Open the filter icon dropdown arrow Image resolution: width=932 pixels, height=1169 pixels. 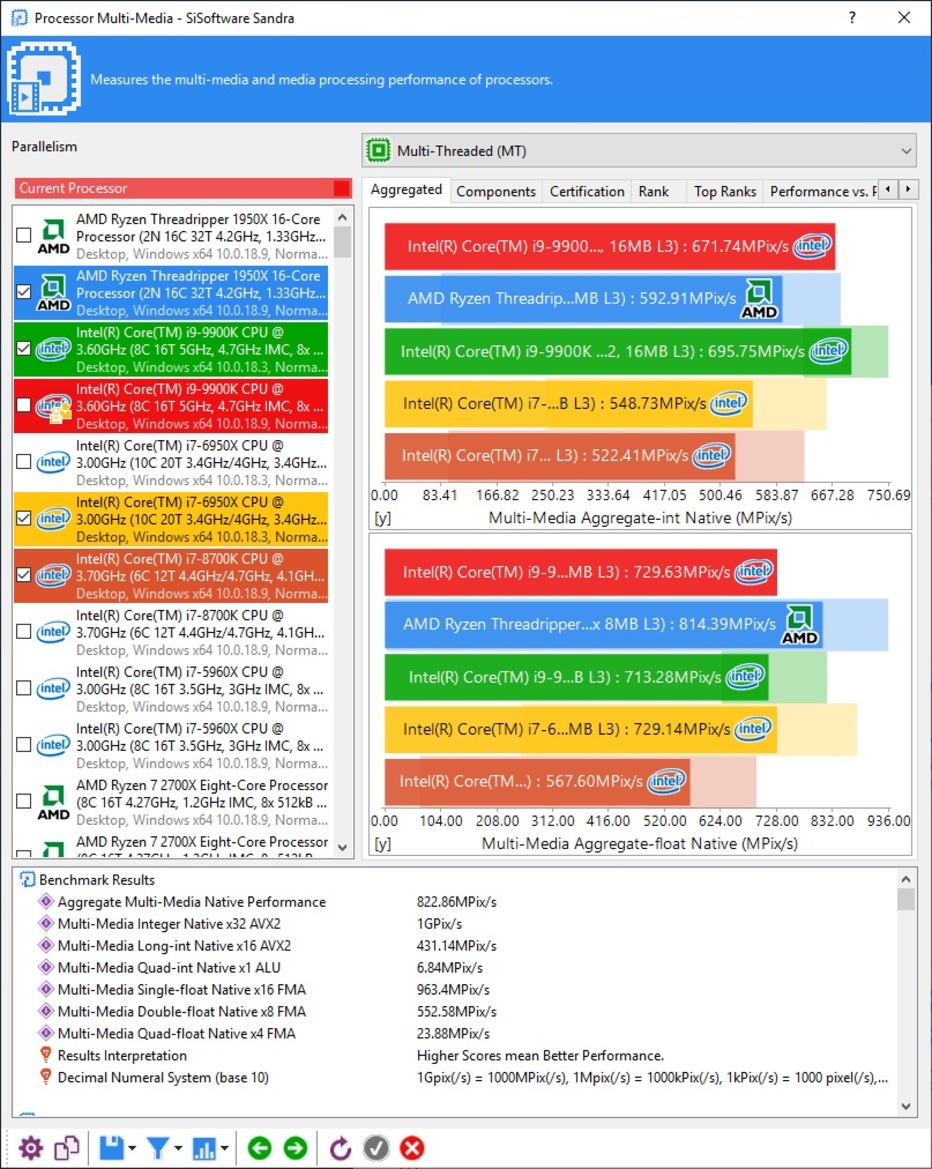(x=178, y=1148)
